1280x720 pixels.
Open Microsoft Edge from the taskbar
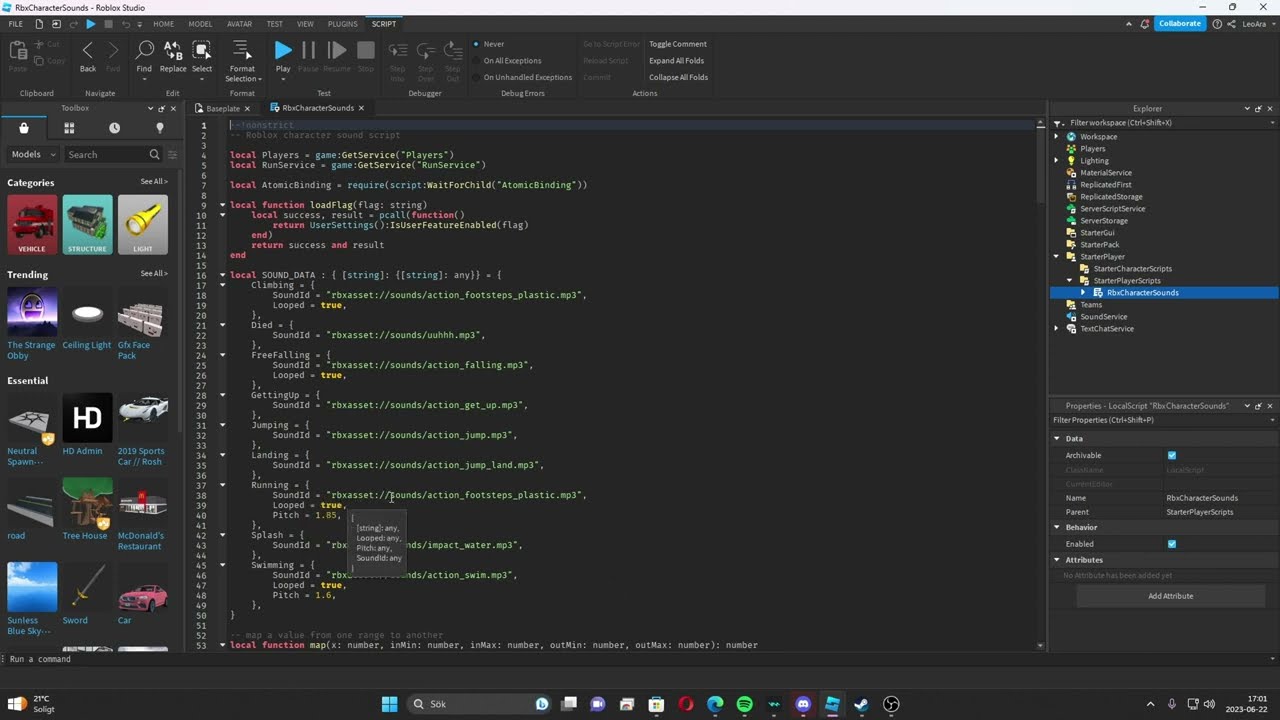pyautogui.click(x=715, y=704)
